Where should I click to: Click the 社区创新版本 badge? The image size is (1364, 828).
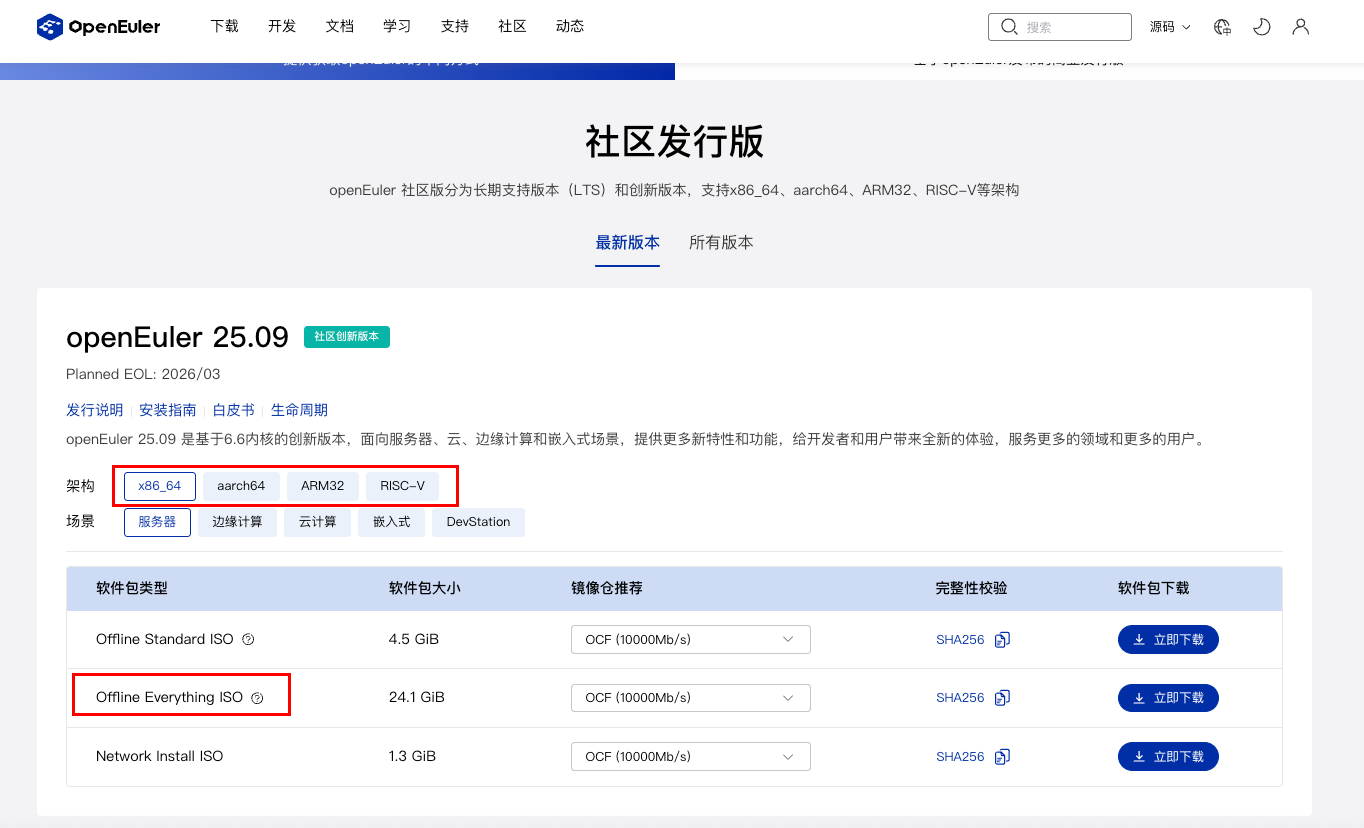pos(347,337)
